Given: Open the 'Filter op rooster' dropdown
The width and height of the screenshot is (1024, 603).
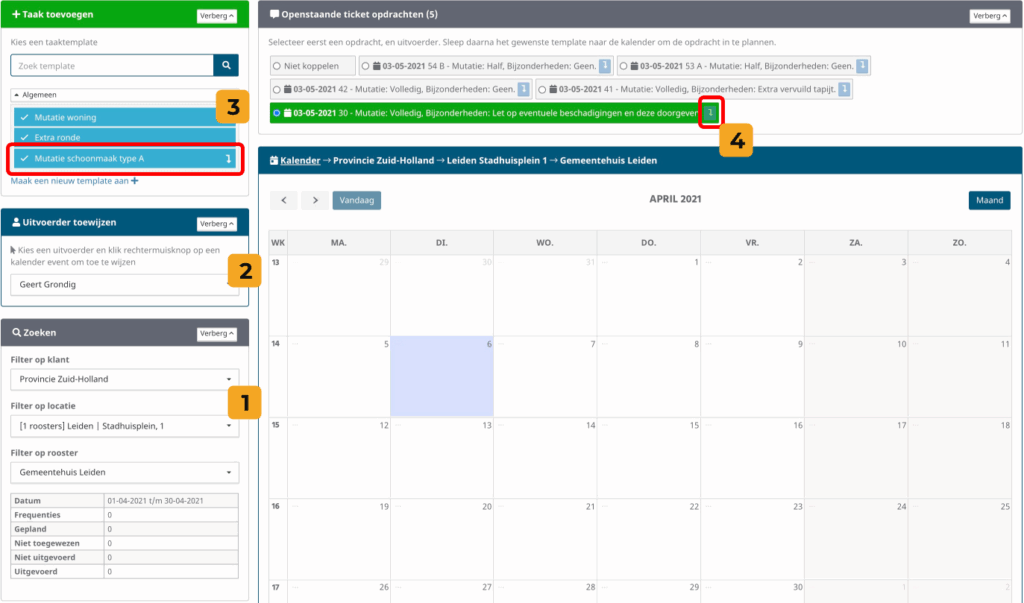Looking at the screenshot, I should coord(123,472).
